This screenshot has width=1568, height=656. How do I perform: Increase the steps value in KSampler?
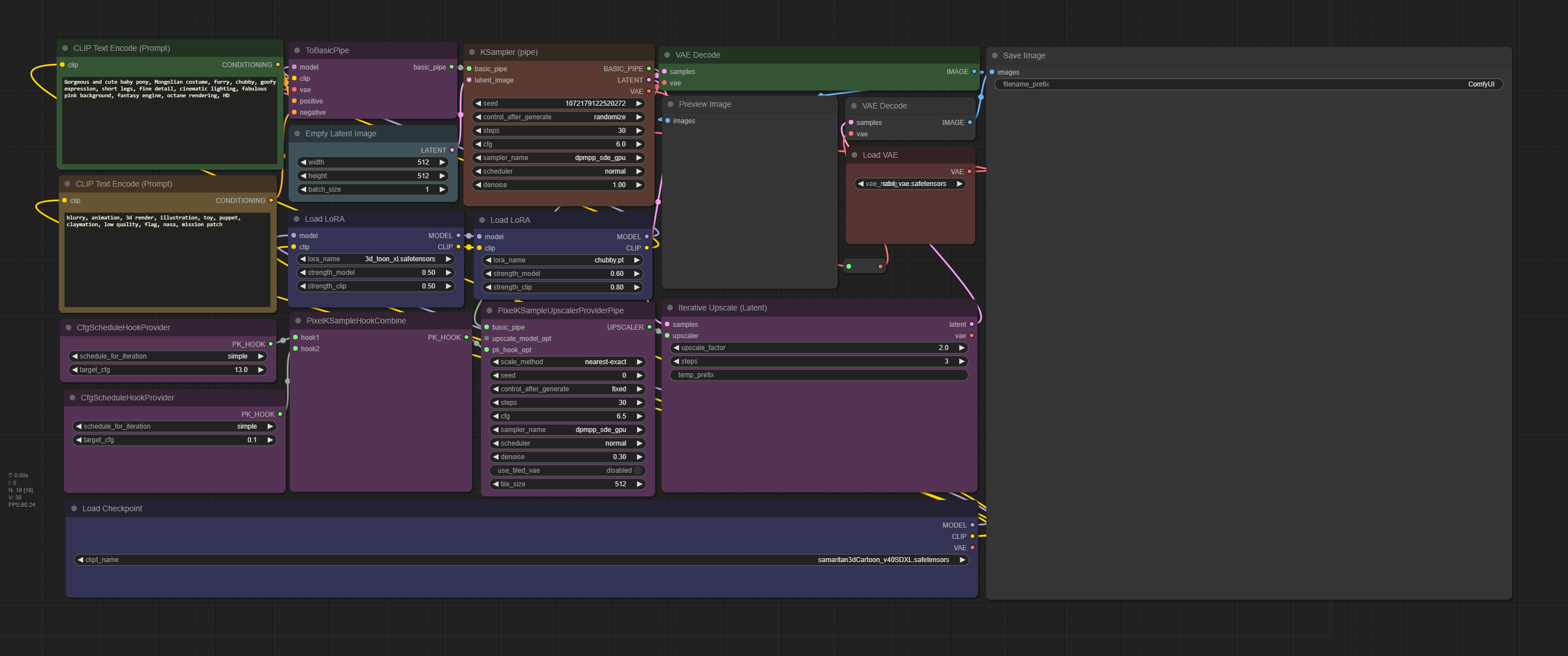[638, 131]
